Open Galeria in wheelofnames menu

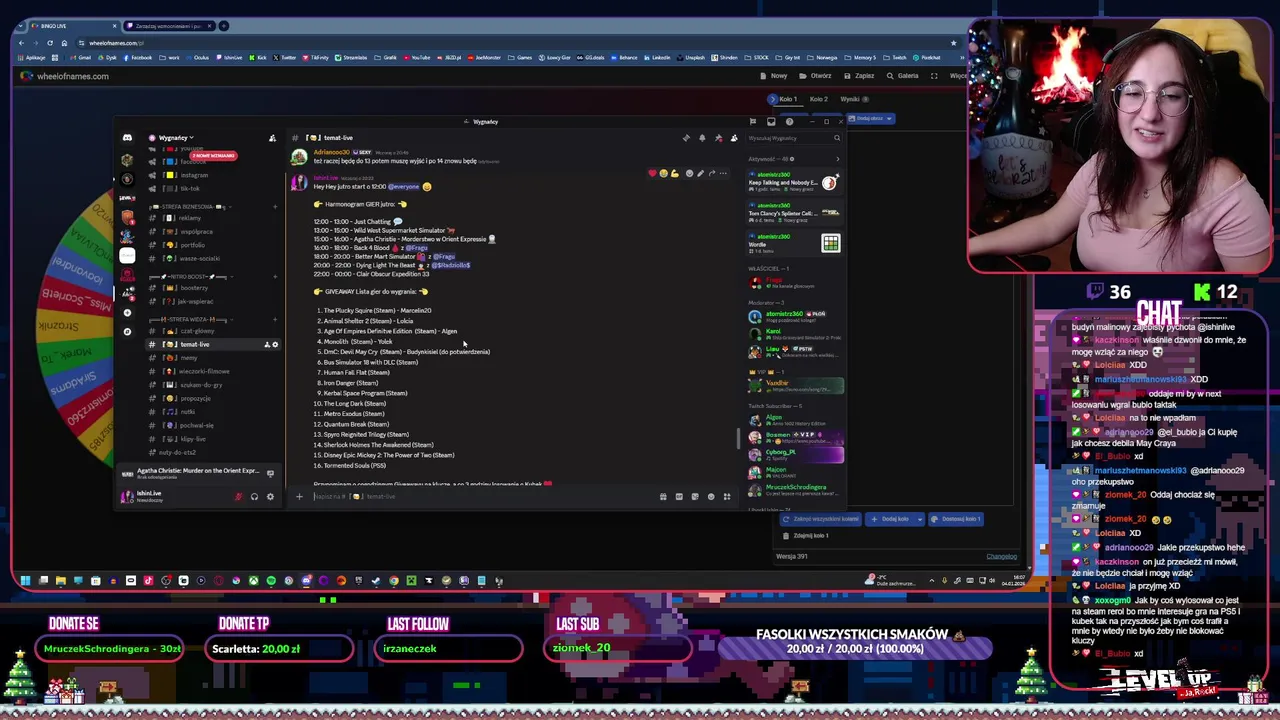click(903, 76)
